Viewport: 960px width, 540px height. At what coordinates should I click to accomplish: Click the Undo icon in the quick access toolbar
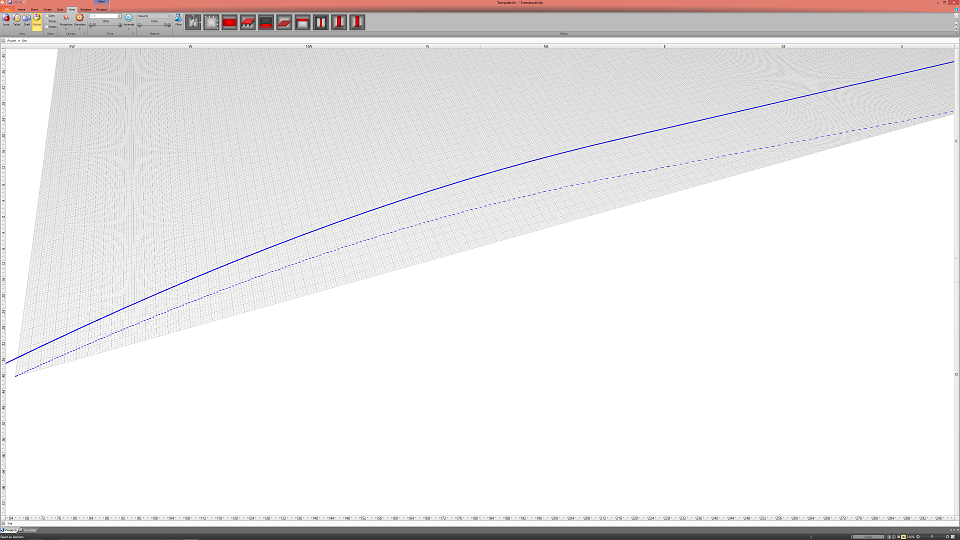pos(16,2)
